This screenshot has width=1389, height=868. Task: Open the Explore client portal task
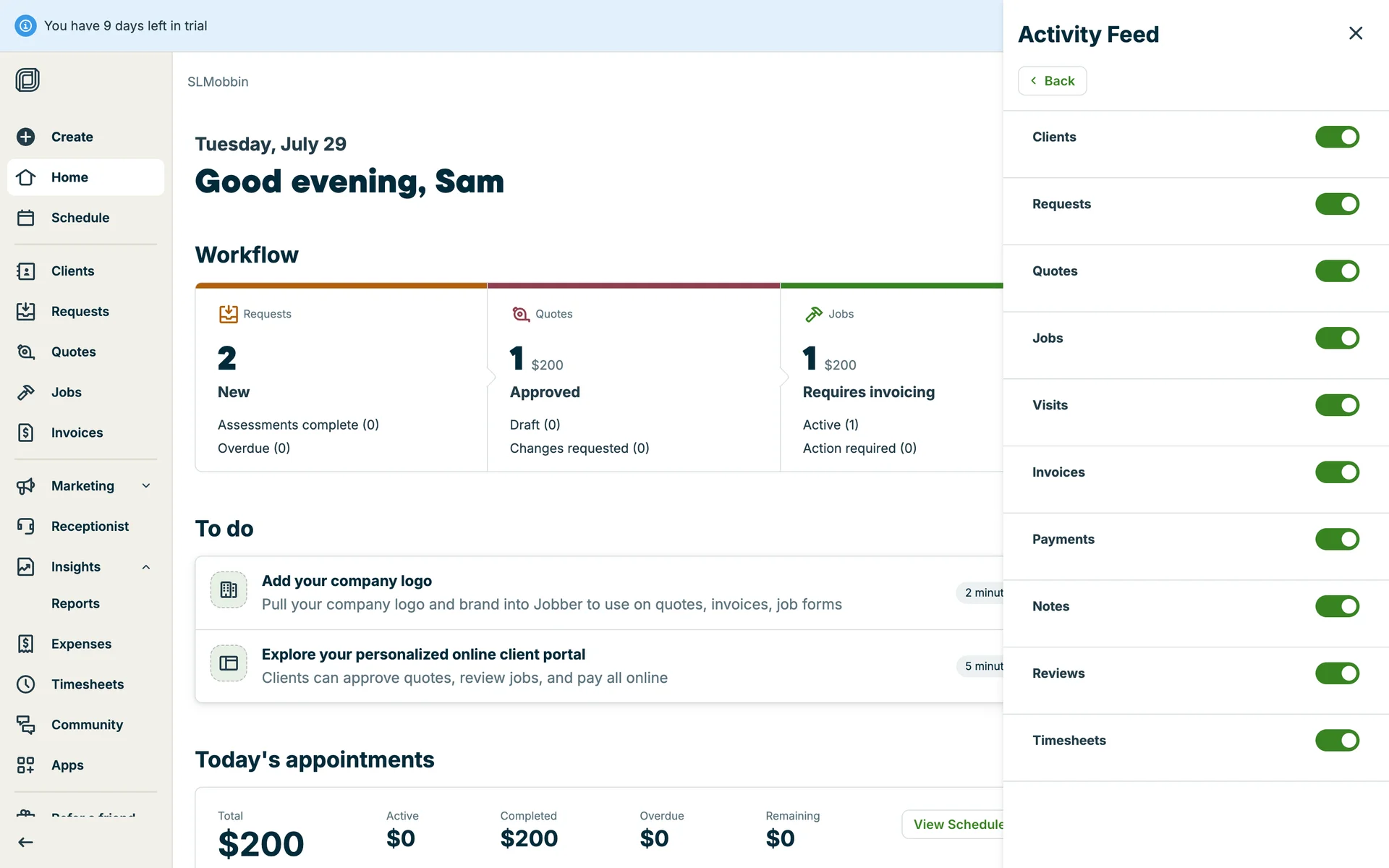(423, 655)
